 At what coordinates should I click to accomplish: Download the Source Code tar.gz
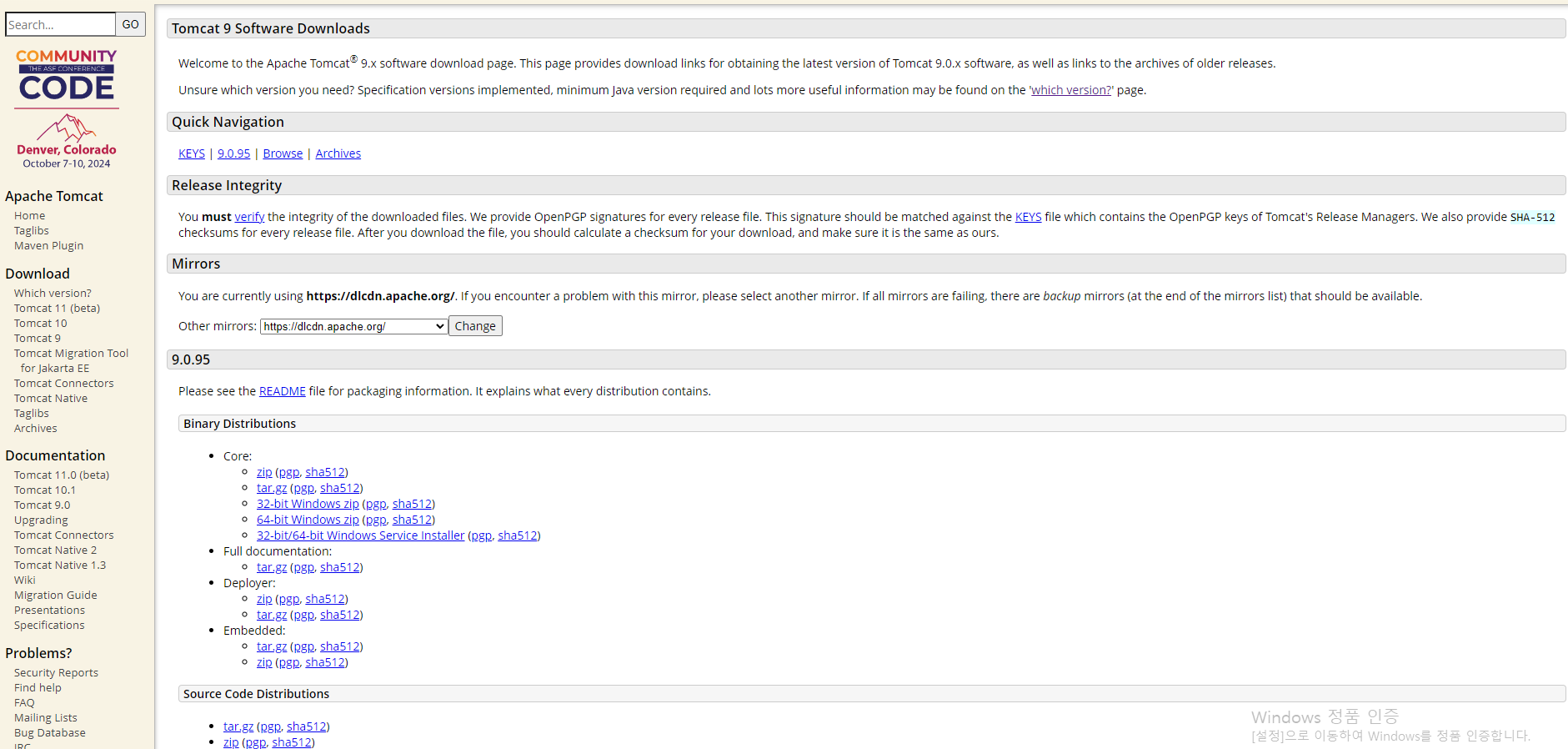[x=238, y=726]
